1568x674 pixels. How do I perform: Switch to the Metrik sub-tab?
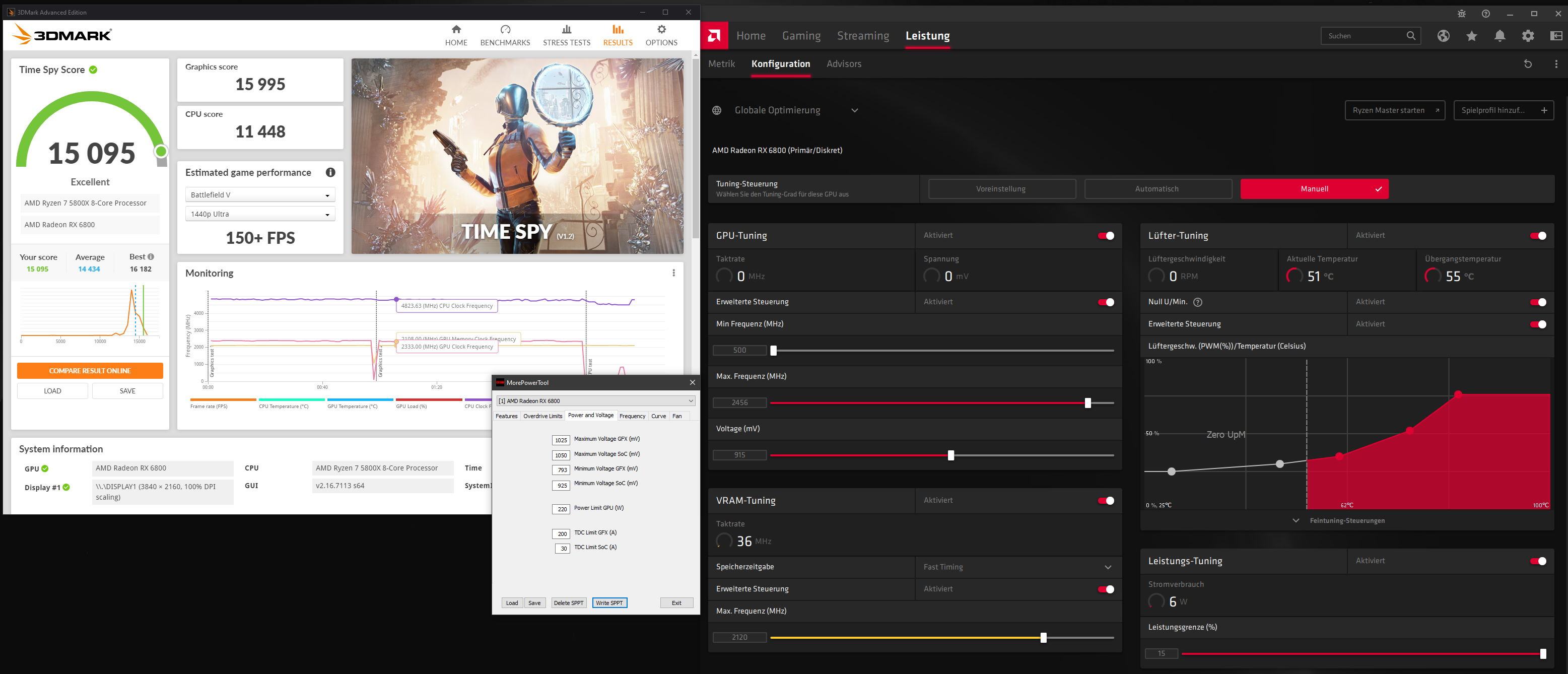[x=721, y=63]
